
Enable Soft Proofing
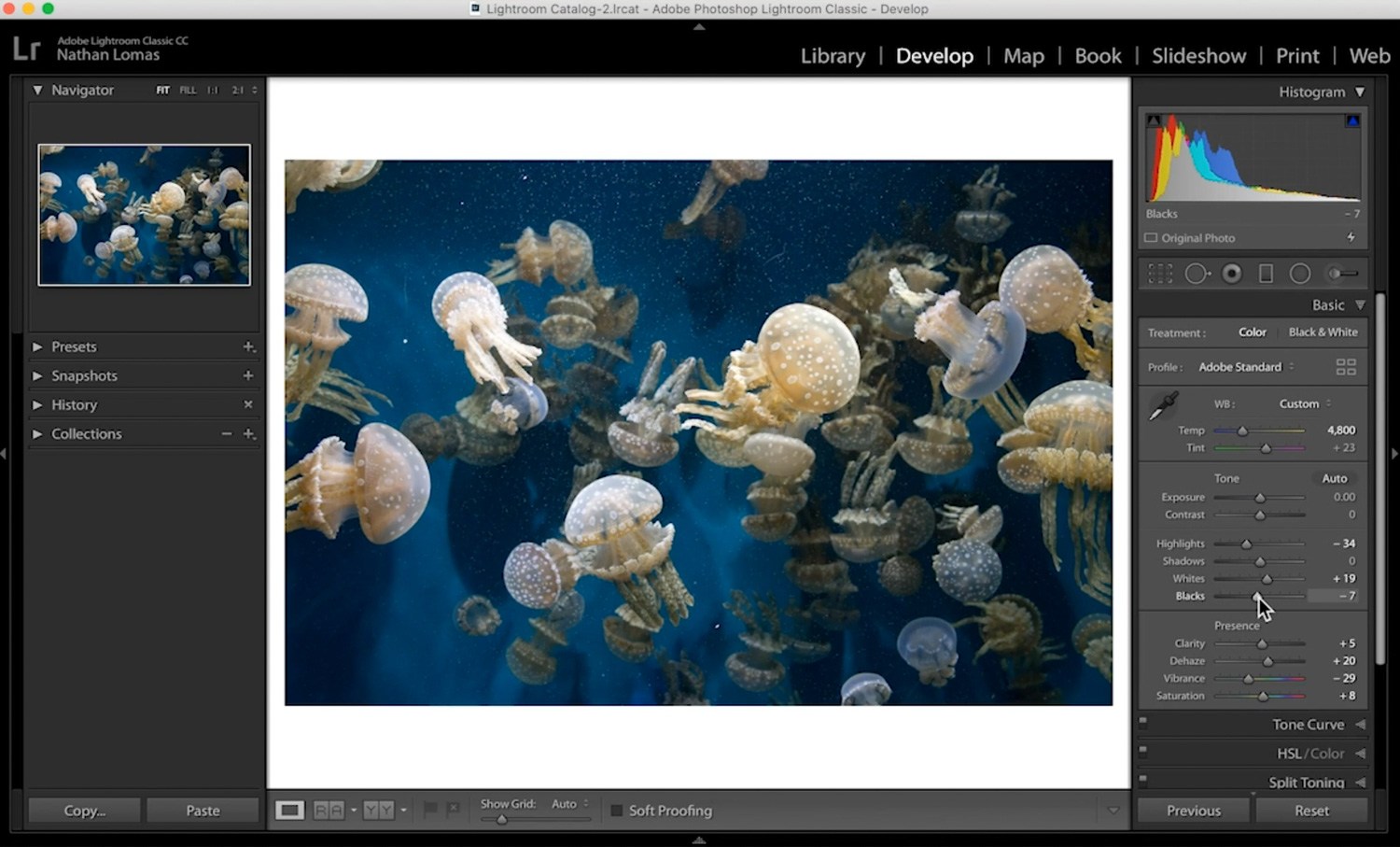tap(617, 810)
